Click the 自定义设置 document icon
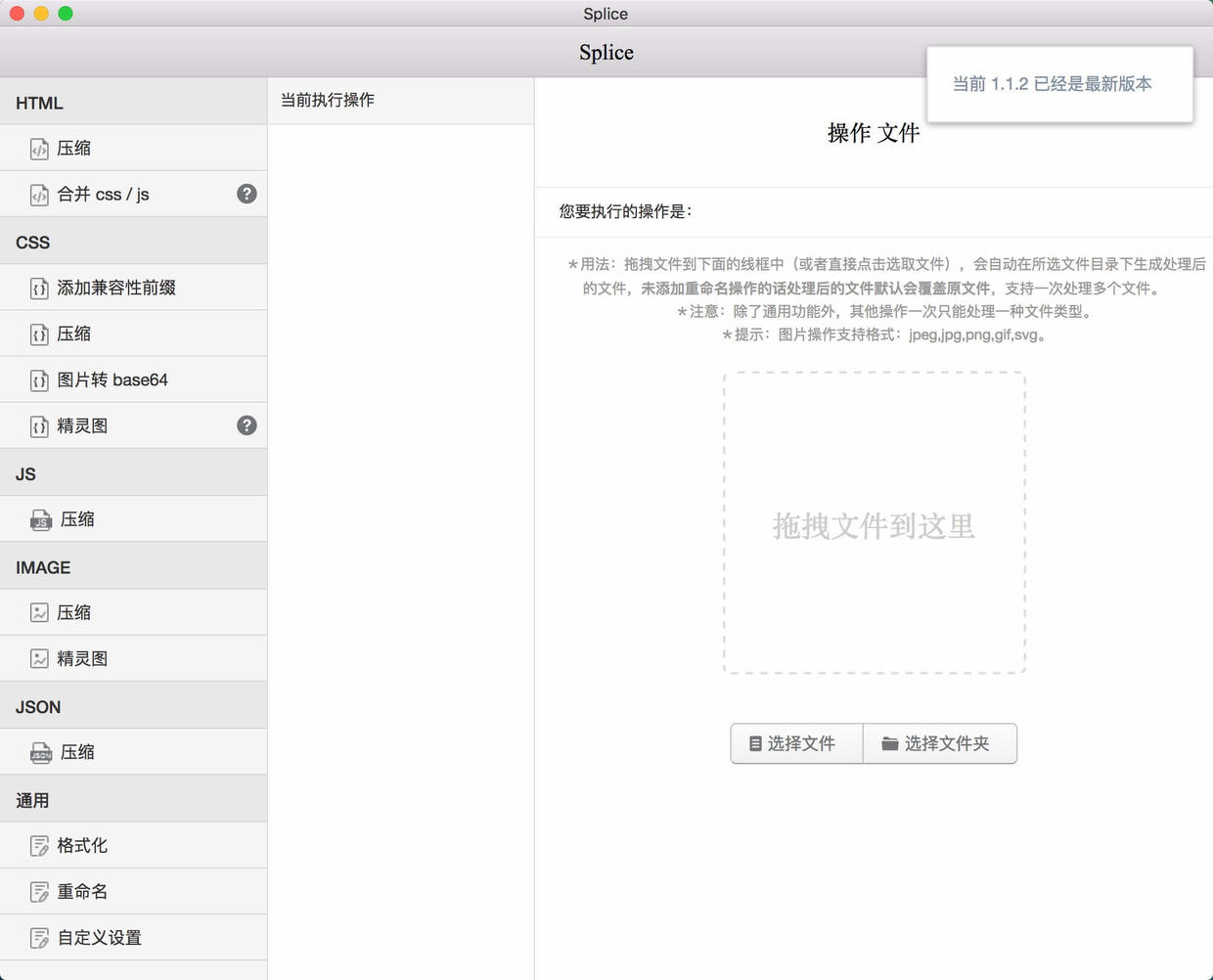Screen dimensions: 1213x980 [x=39, y=938]
